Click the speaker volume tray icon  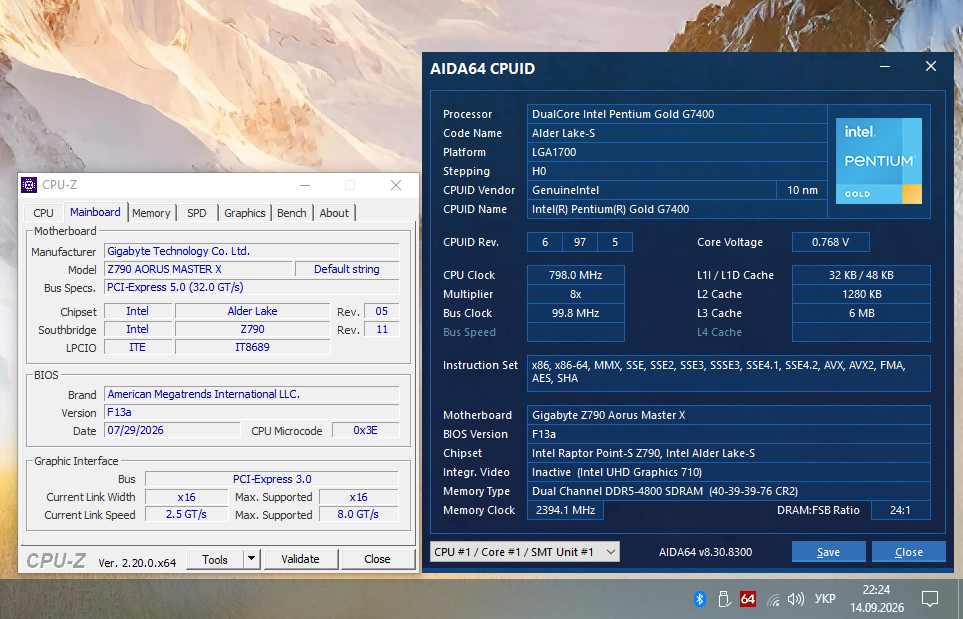[796, 599]
